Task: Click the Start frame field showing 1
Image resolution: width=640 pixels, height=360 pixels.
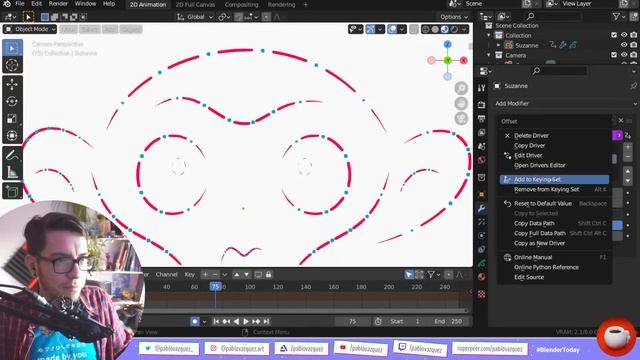Action: 404,322
